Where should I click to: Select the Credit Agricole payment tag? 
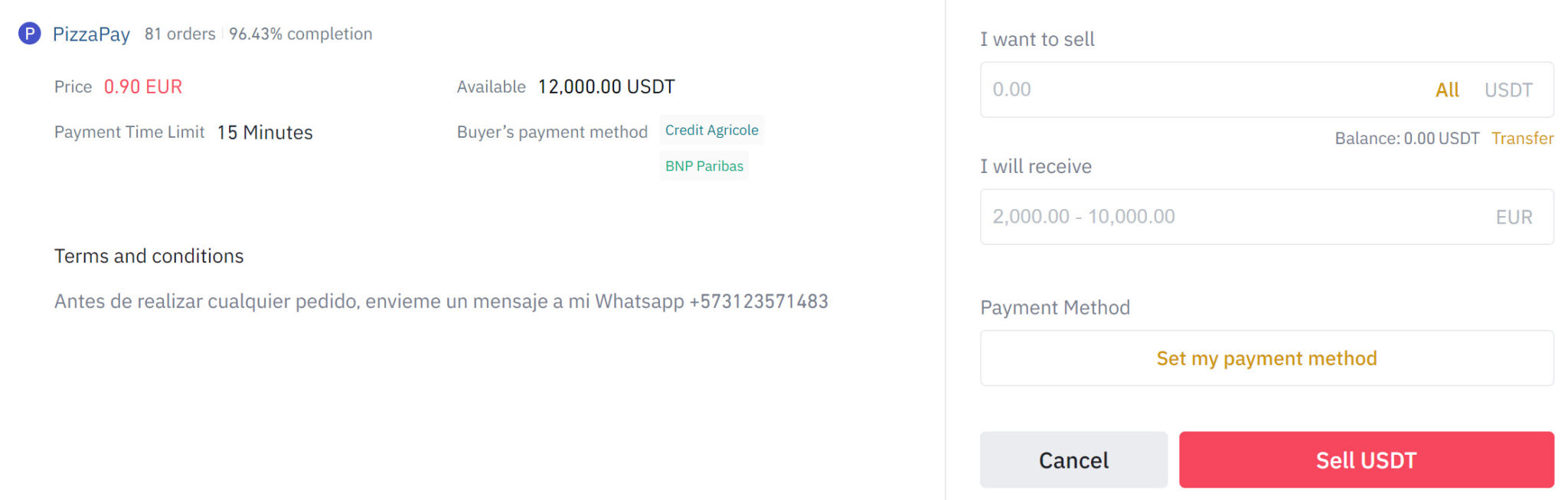click(711, 130)
